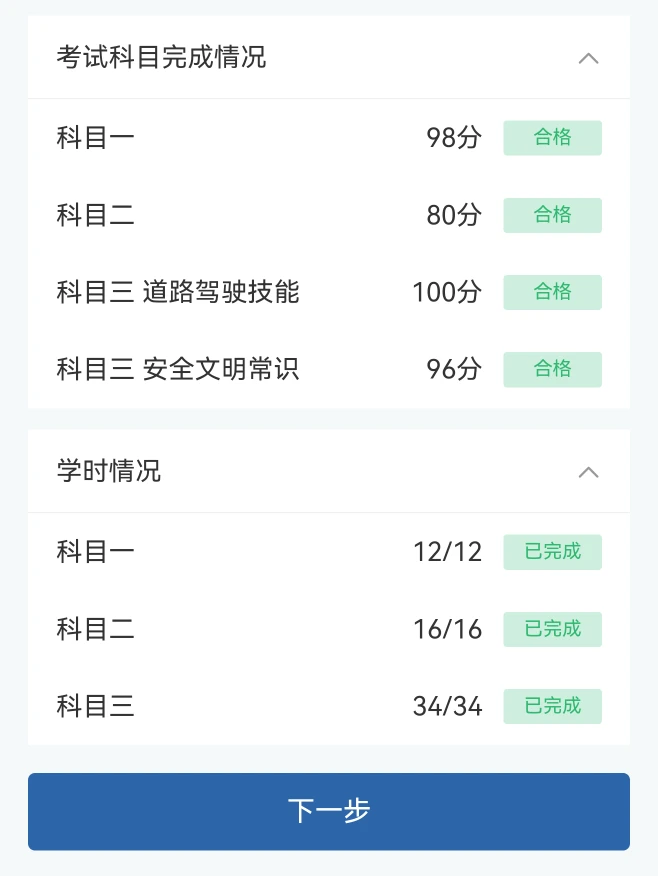The width and height of the screenshot is (658, 876).
Task: Click the 34/34 hours value
Action: pos(447,707)
